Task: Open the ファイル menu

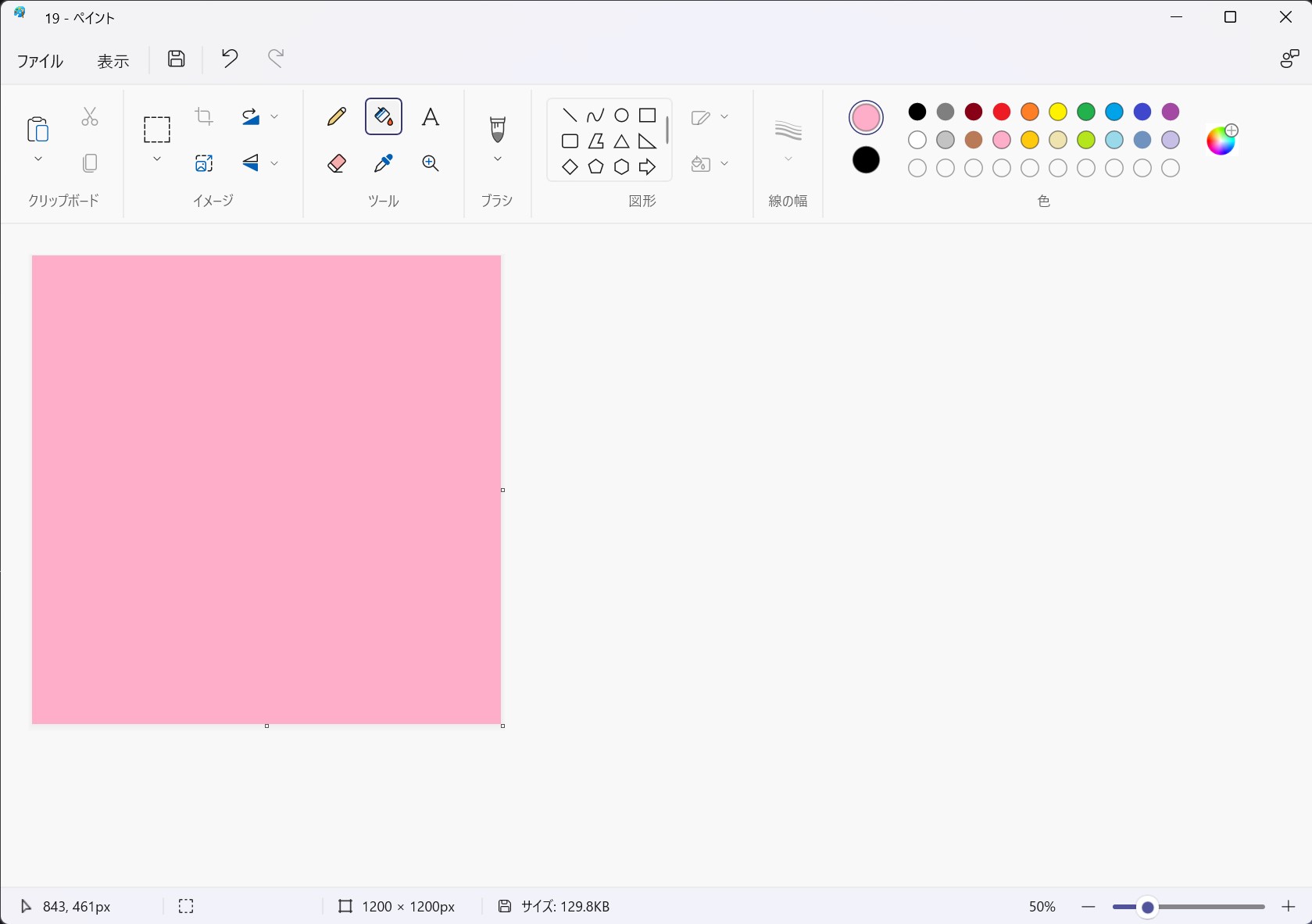Action: (x=41, y=61)
